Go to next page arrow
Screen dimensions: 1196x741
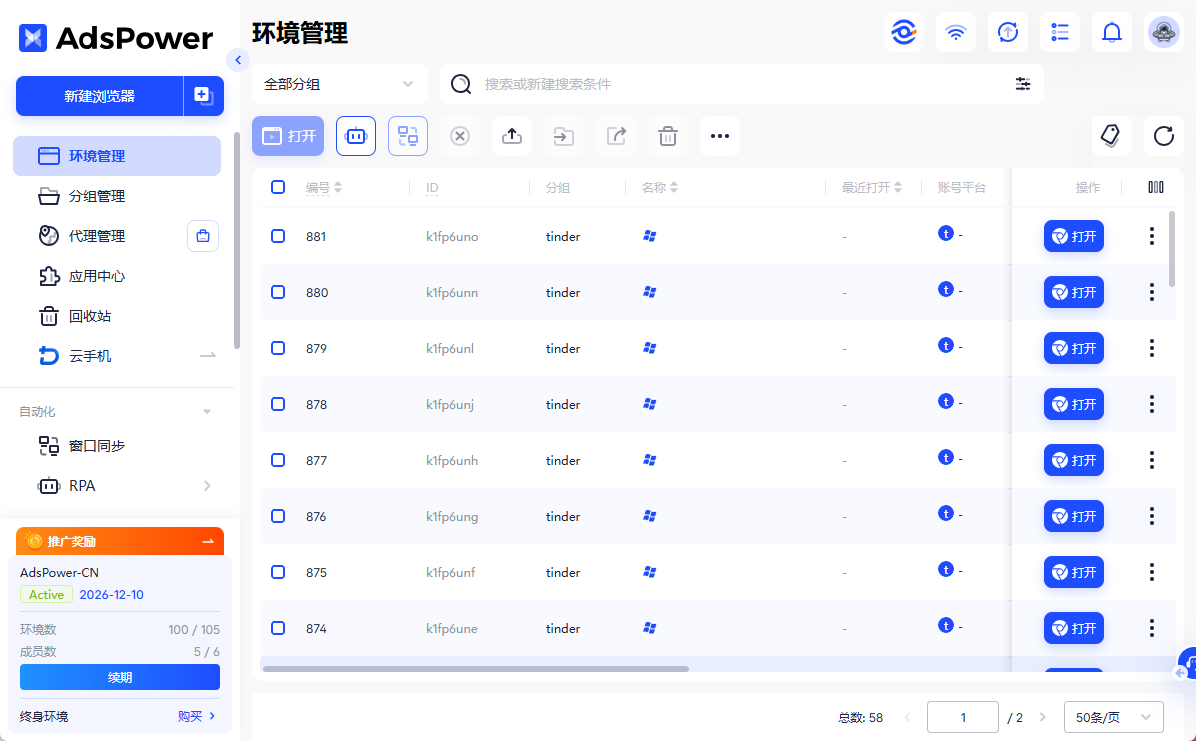(x=1043, y=717)
